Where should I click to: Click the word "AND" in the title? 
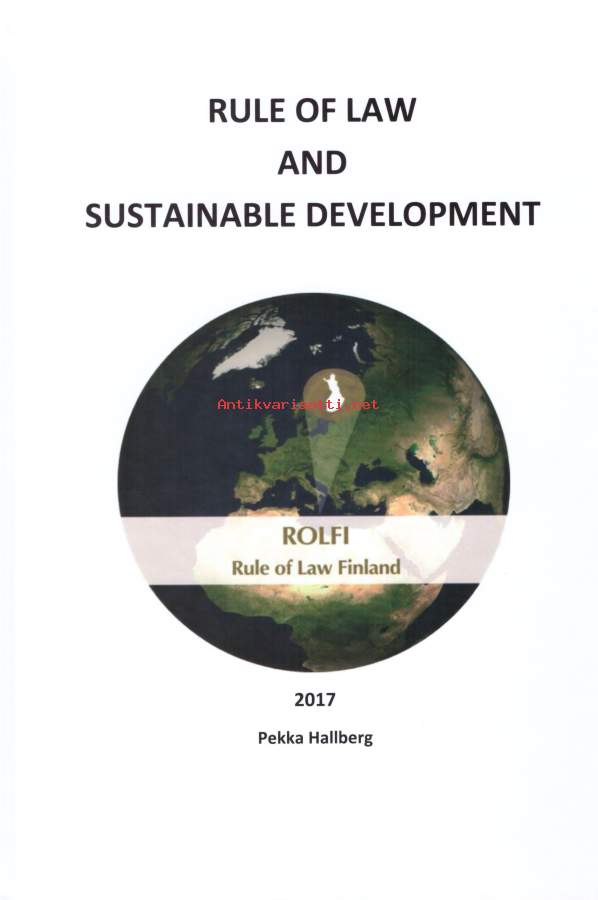tap(312, 162)
